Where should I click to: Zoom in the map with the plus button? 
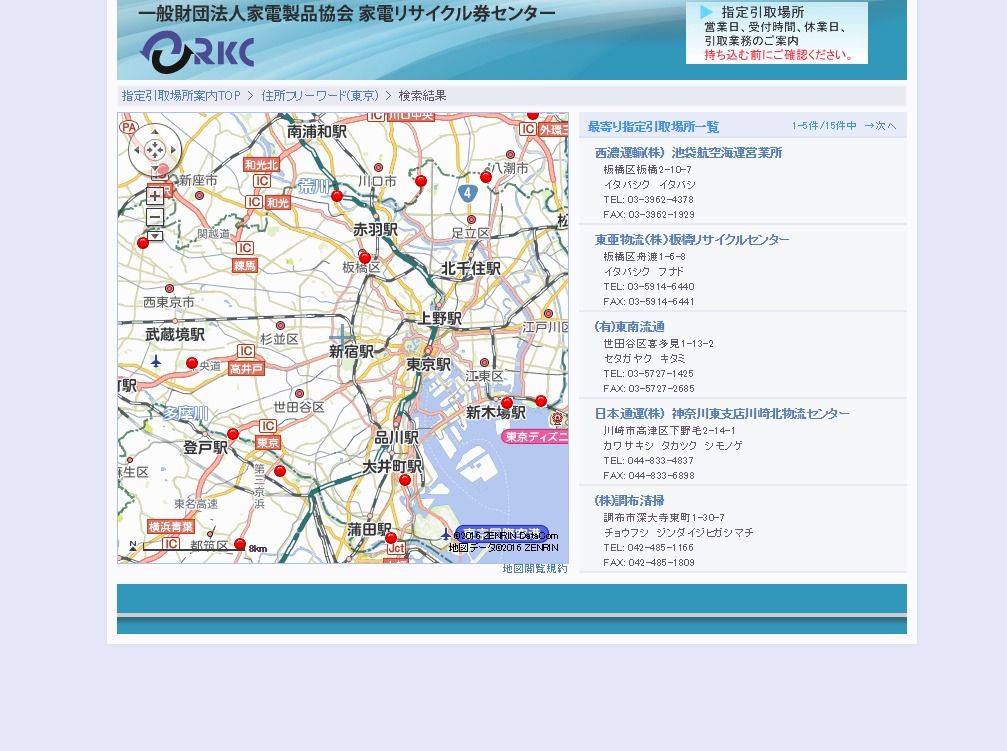pyautogui.click(x=155, y=195)
